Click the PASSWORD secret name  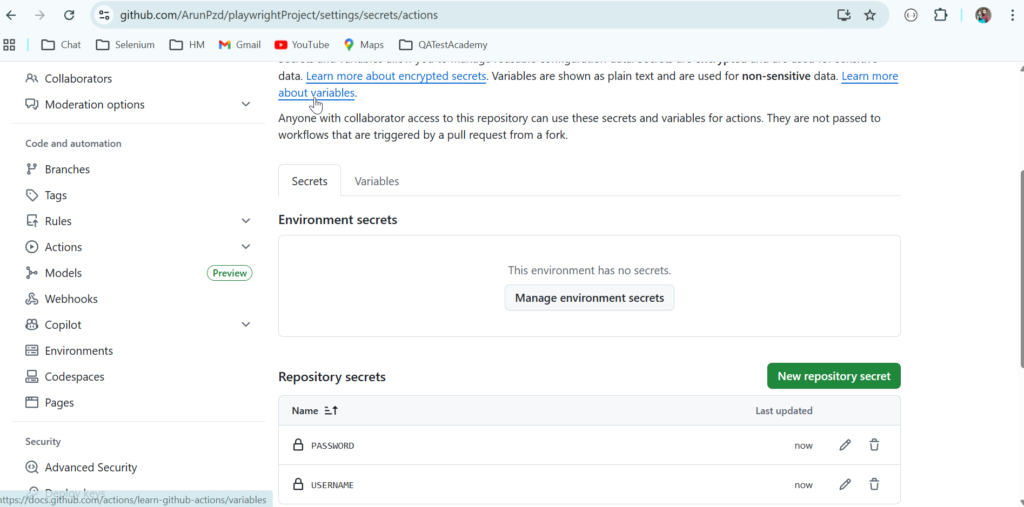click(x=332, y=446)
